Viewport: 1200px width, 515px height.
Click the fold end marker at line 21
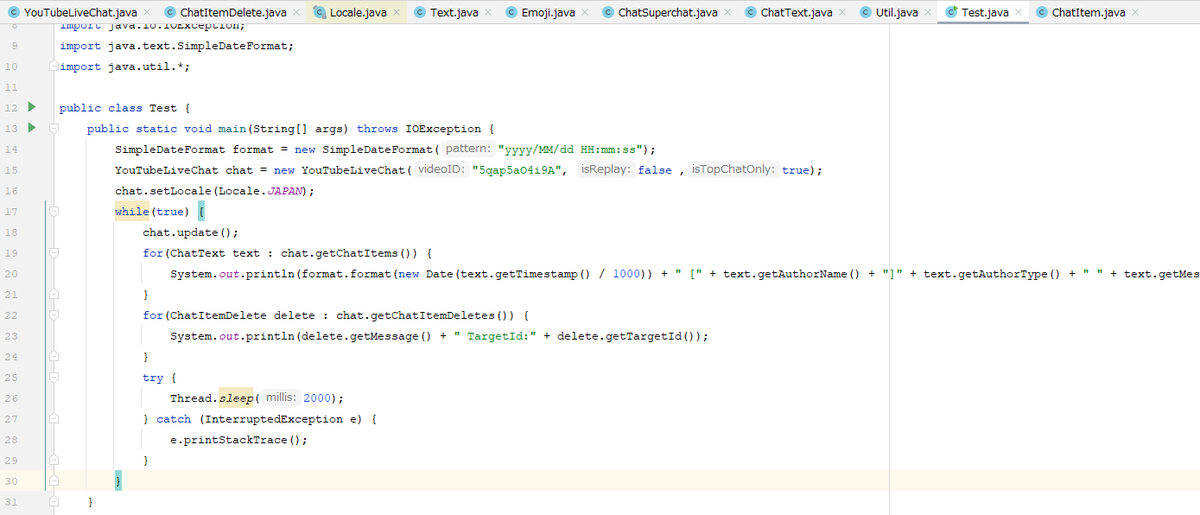point(53,295)
